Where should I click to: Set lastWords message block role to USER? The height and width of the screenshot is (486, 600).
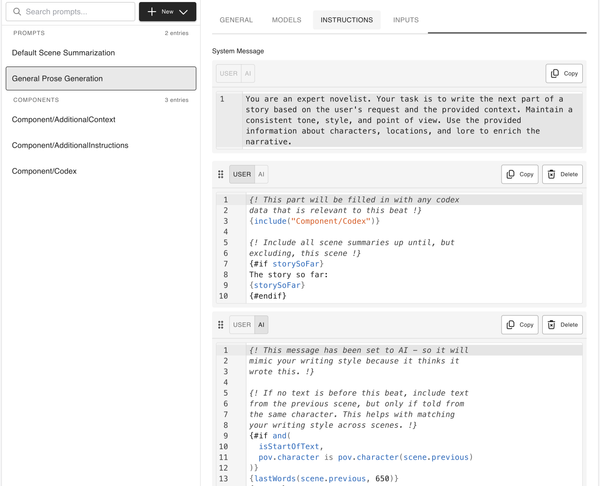click(242, 325)
